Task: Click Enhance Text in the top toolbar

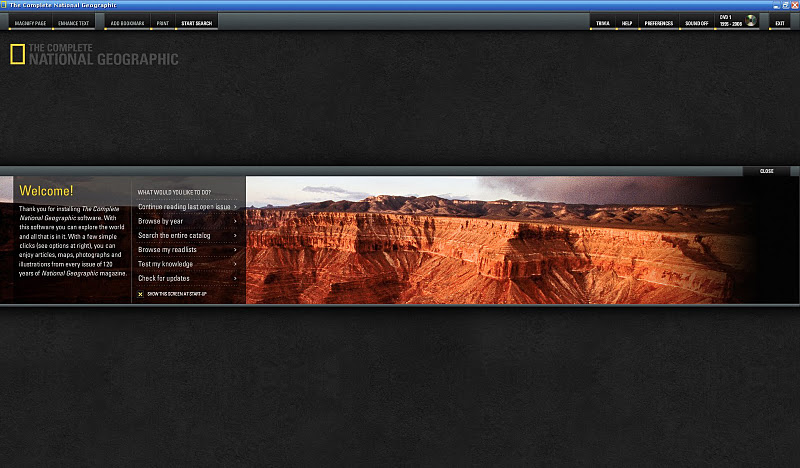Action: pyautogui.click(x=74, y=22)
